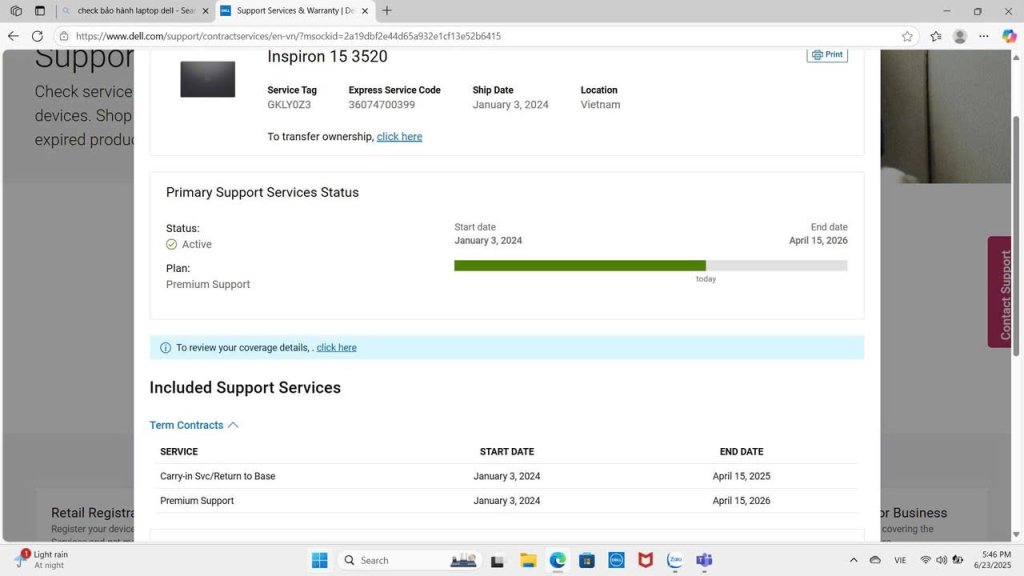Open the Favorites list icon

pos(936,36)
